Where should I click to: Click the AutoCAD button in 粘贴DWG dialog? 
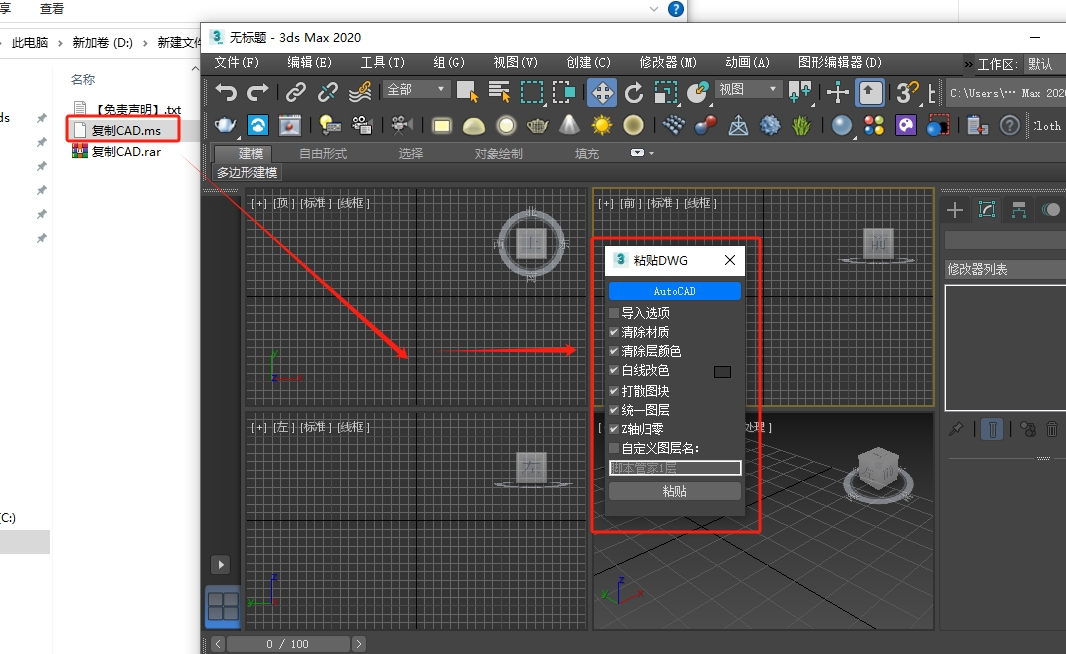pos(674,291)
